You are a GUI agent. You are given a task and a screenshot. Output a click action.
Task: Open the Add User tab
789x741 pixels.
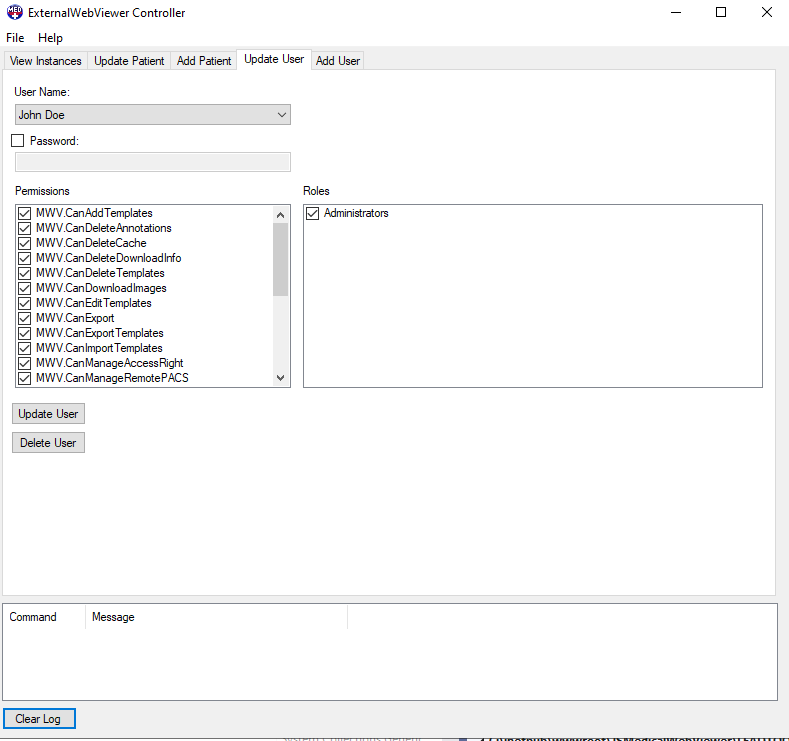pos(338,61)
